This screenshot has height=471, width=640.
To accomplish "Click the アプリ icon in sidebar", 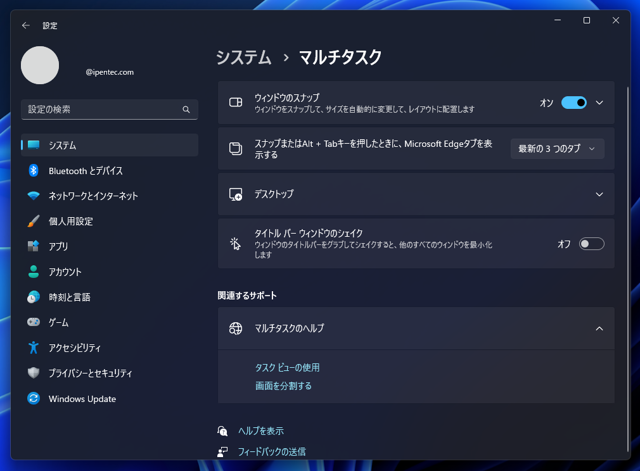I will (33, 246).
